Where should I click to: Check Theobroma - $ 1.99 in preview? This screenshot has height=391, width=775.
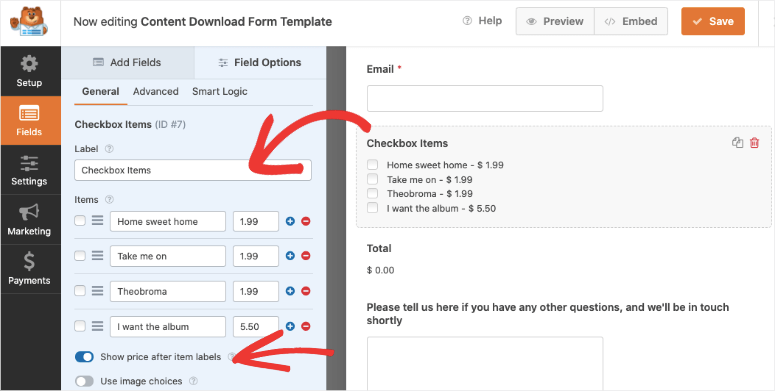click(373, 193)
